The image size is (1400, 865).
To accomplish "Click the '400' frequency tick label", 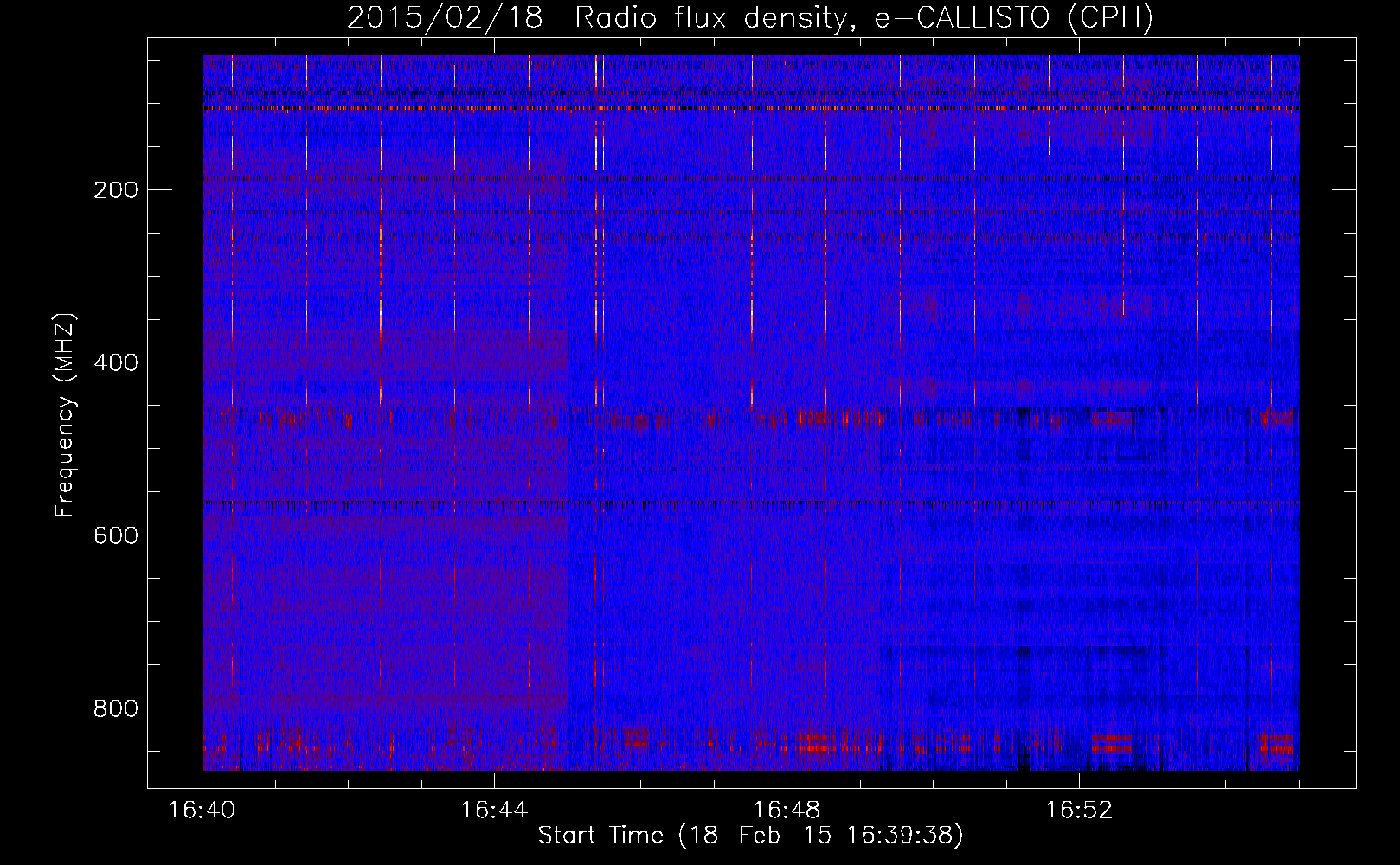I will coord(116,362).
